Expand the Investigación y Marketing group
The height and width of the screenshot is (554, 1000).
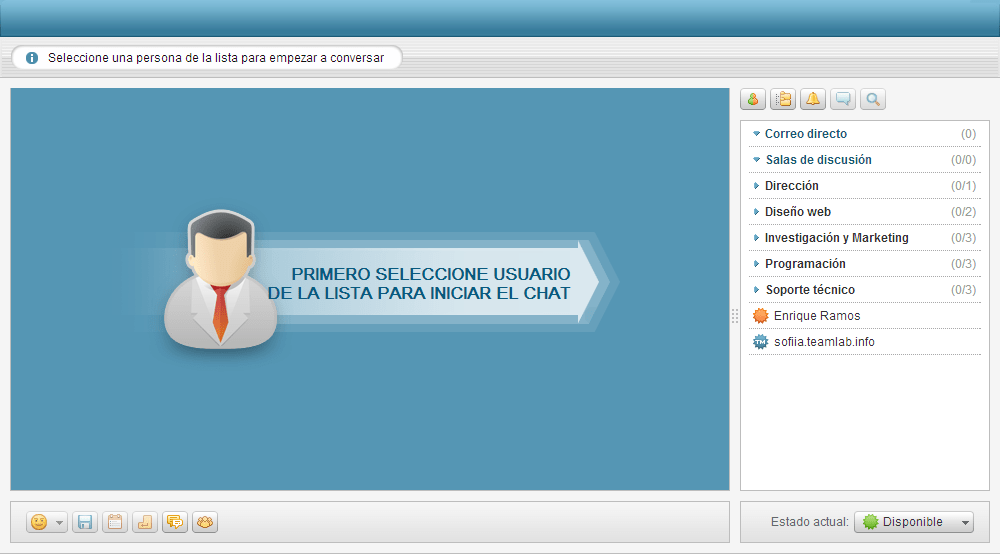coord(756,238)
